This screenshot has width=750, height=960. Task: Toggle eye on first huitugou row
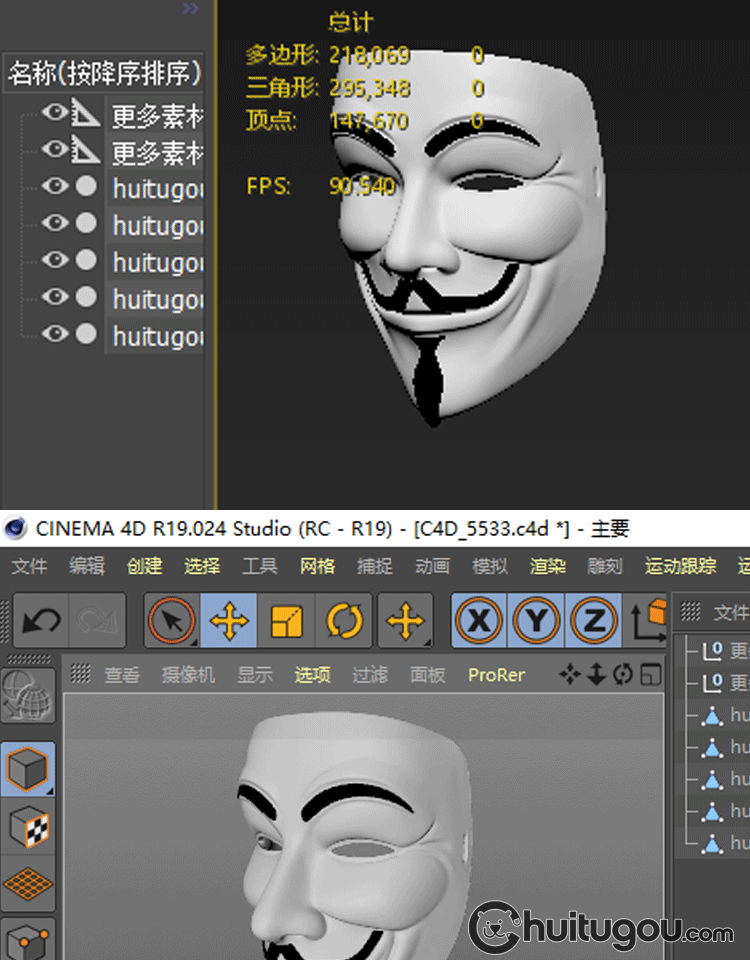pos(55,186)
